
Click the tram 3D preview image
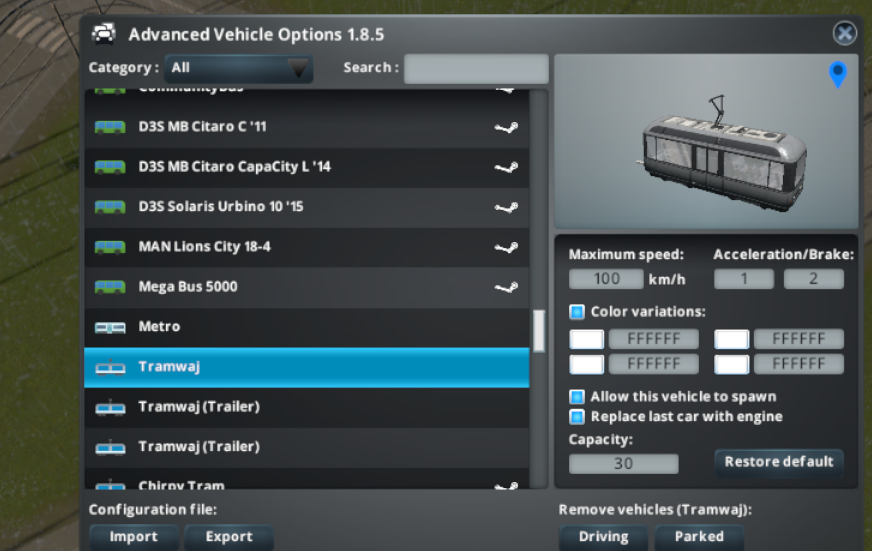pos(706,141)
